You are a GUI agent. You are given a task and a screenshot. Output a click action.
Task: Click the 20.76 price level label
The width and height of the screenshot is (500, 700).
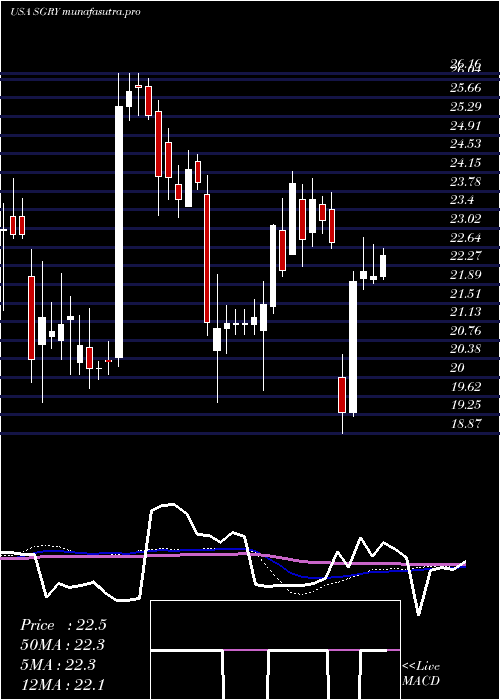pos(466,330)
